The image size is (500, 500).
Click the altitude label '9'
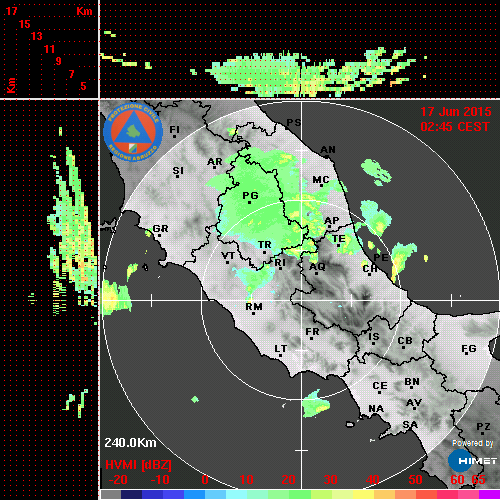(x=59, y=61)
